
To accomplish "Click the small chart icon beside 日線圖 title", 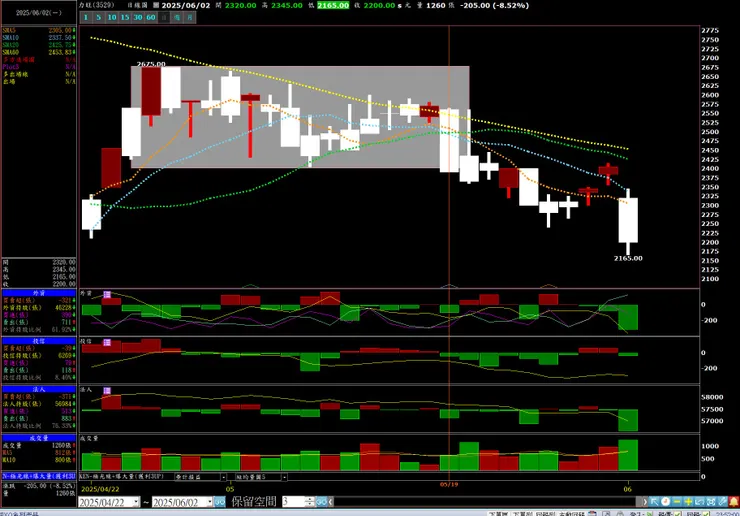I will tap(156, 6).
